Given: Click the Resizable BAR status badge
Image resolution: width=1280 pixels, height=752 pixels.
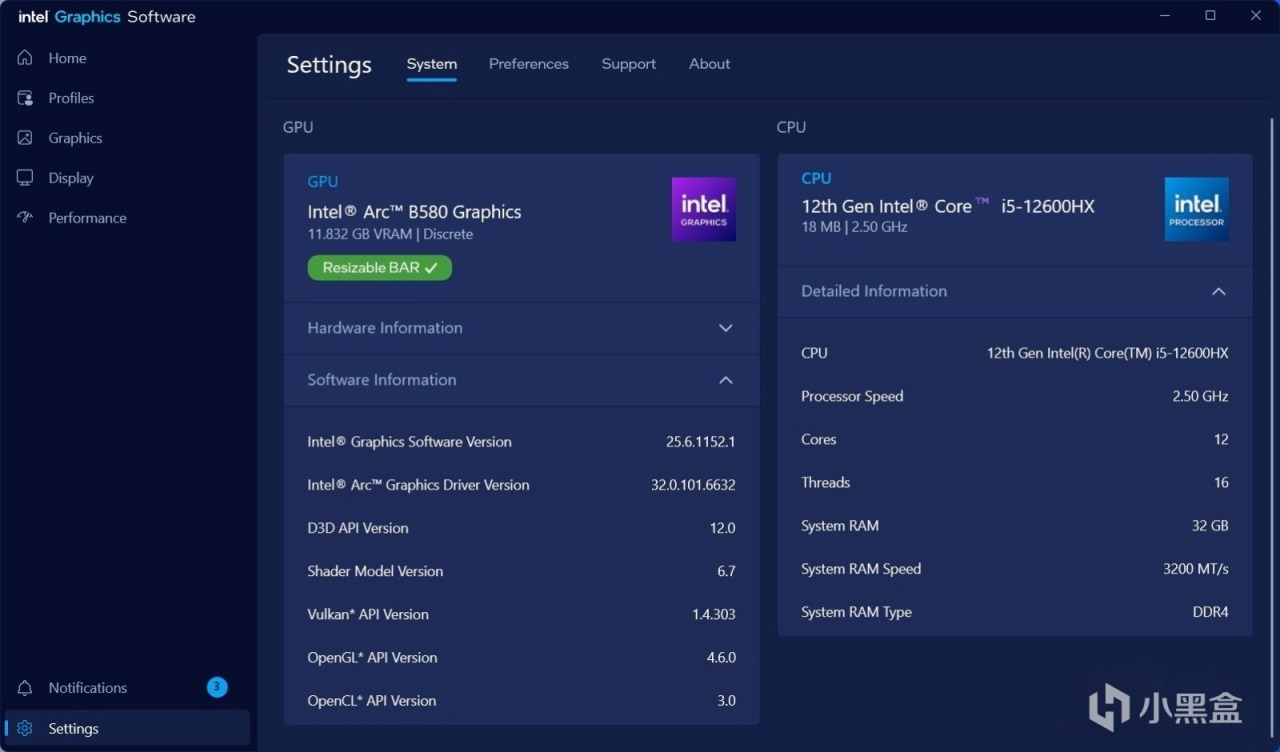Looking at the screenshot, I should pos(379,268).
